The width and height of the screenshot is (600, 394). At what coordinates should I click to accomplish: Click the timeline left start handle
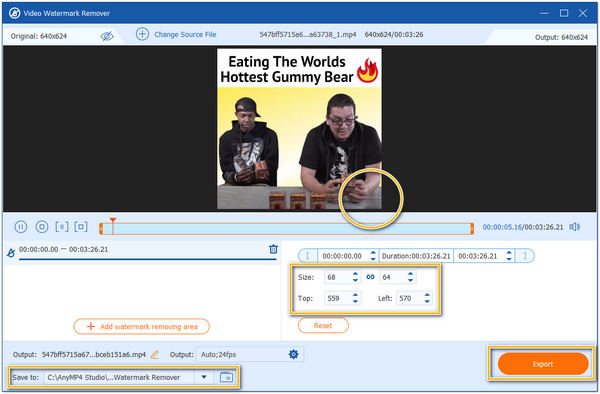pos(101,229)
